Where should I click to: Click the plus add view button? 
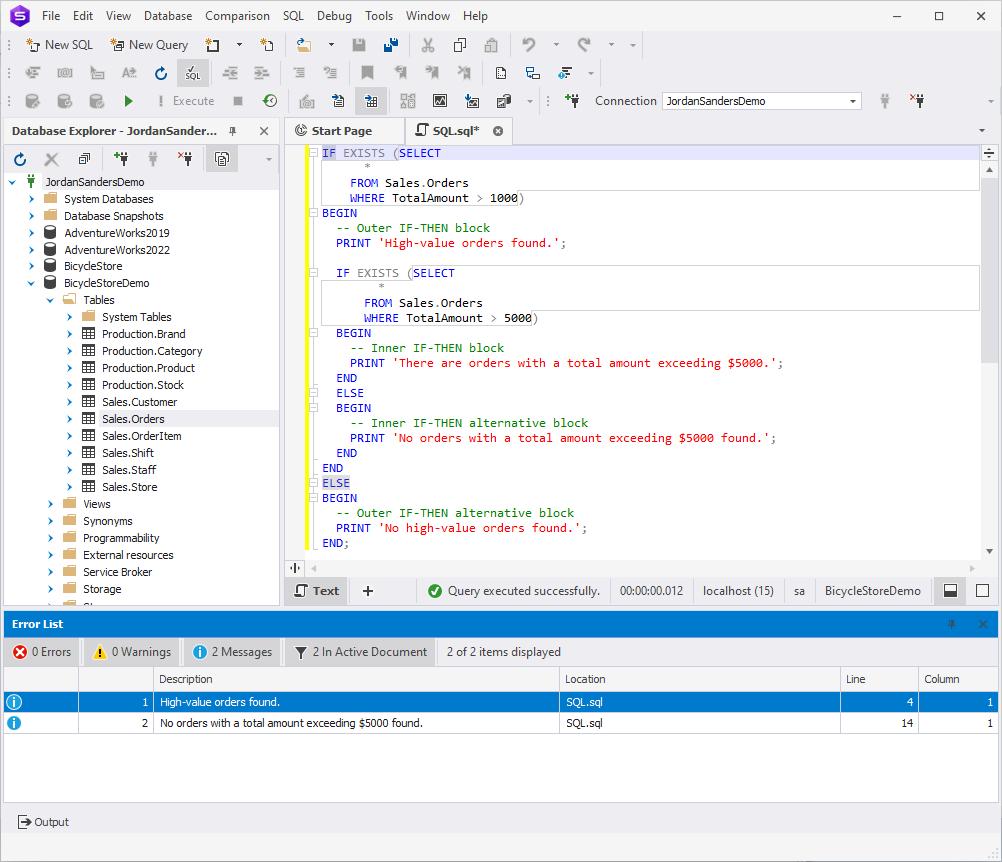click(367, 591)
